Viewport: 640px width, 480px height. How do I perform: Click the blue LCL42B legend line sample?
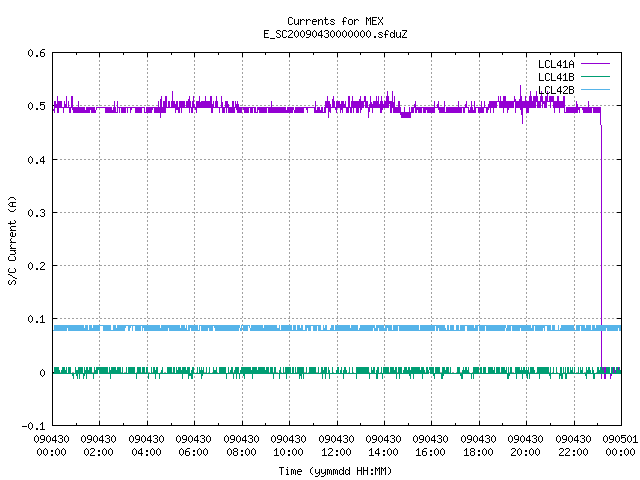click(x=595, y=89)
